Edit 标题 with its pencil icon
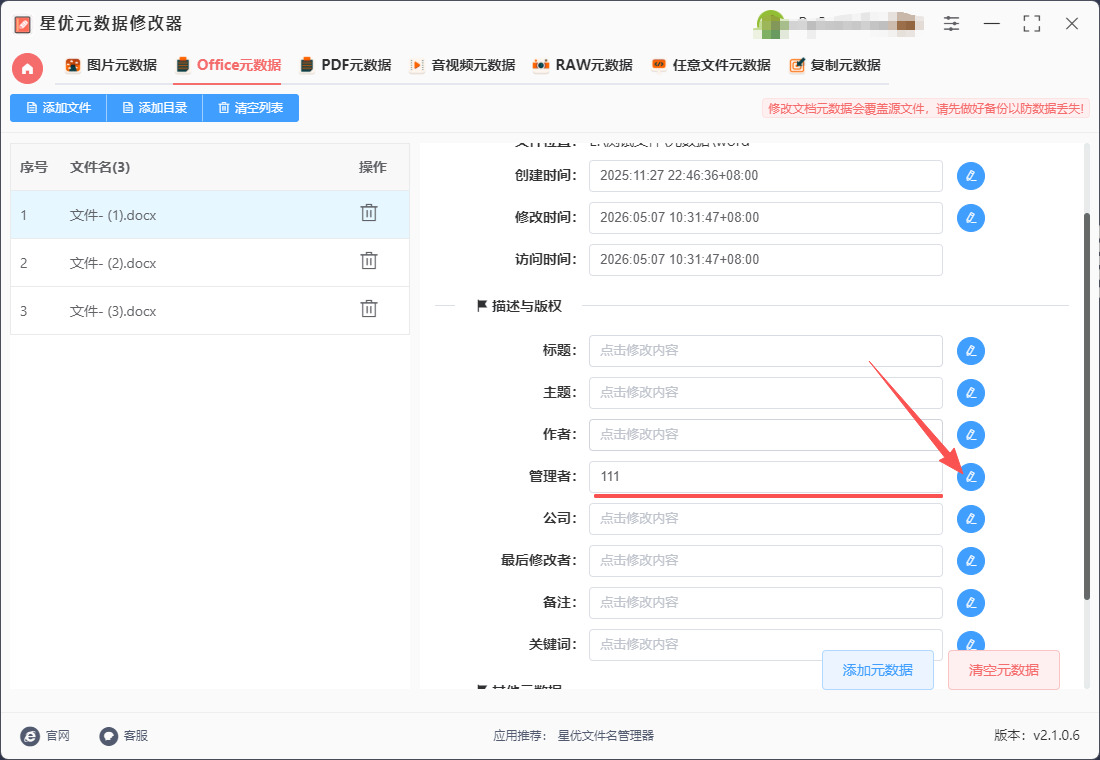 (971, 351)
